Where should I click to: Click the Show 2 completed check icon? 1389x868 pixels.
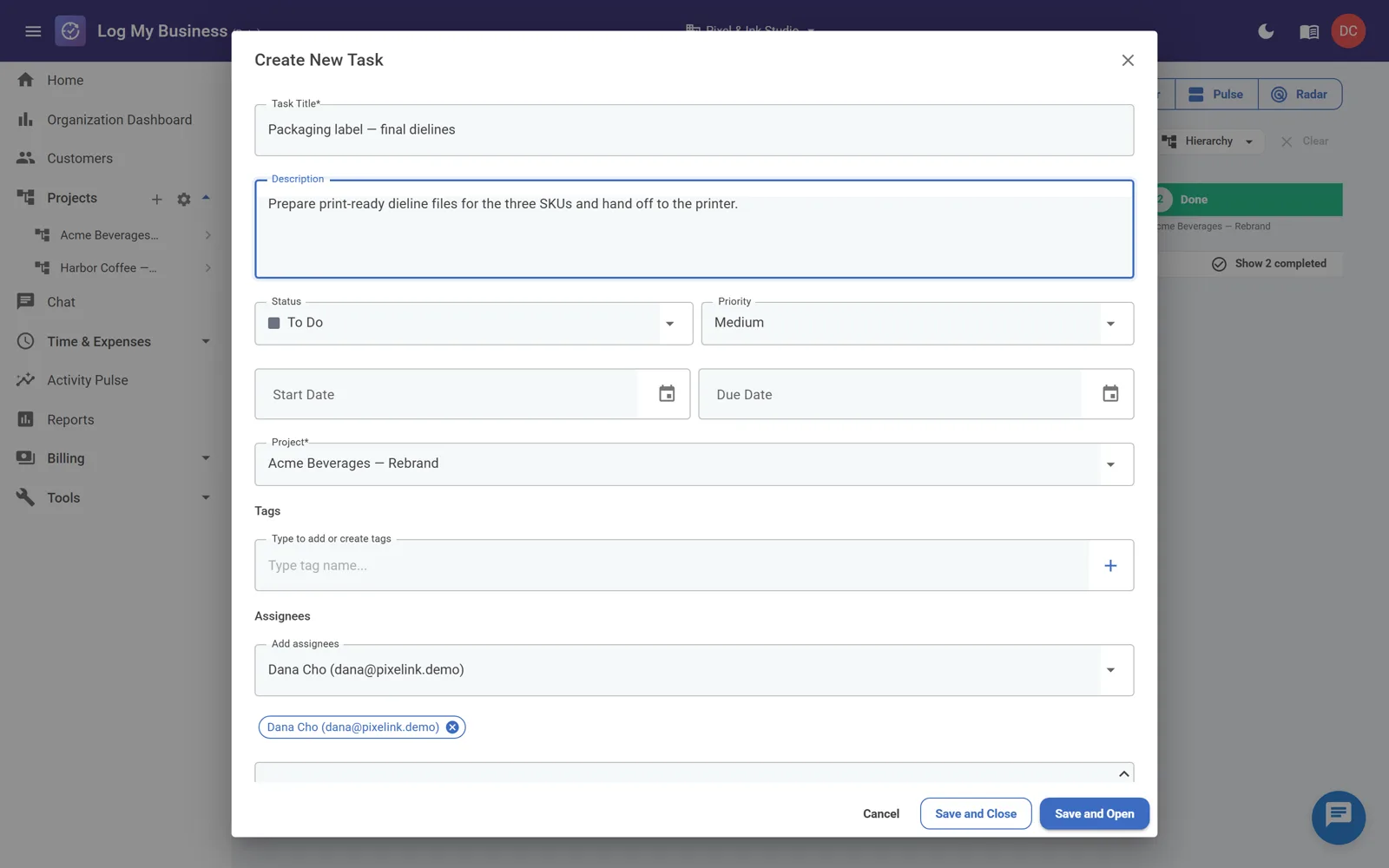[x=1219, y=264]
